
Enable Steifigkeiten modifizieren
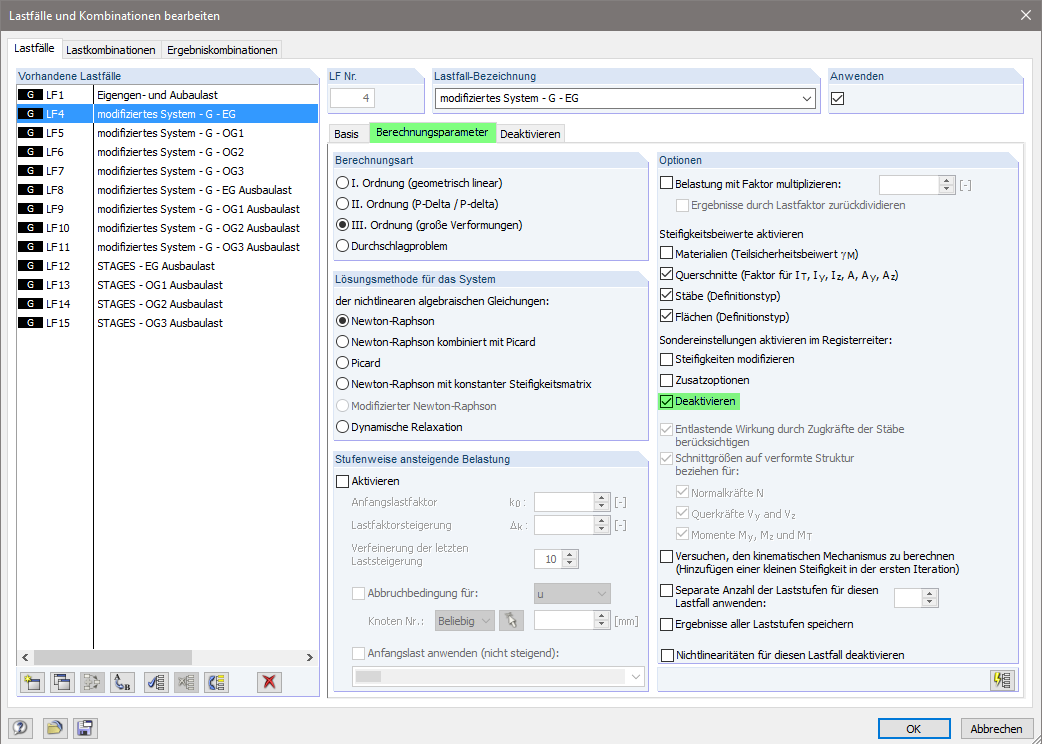point(668,359)
